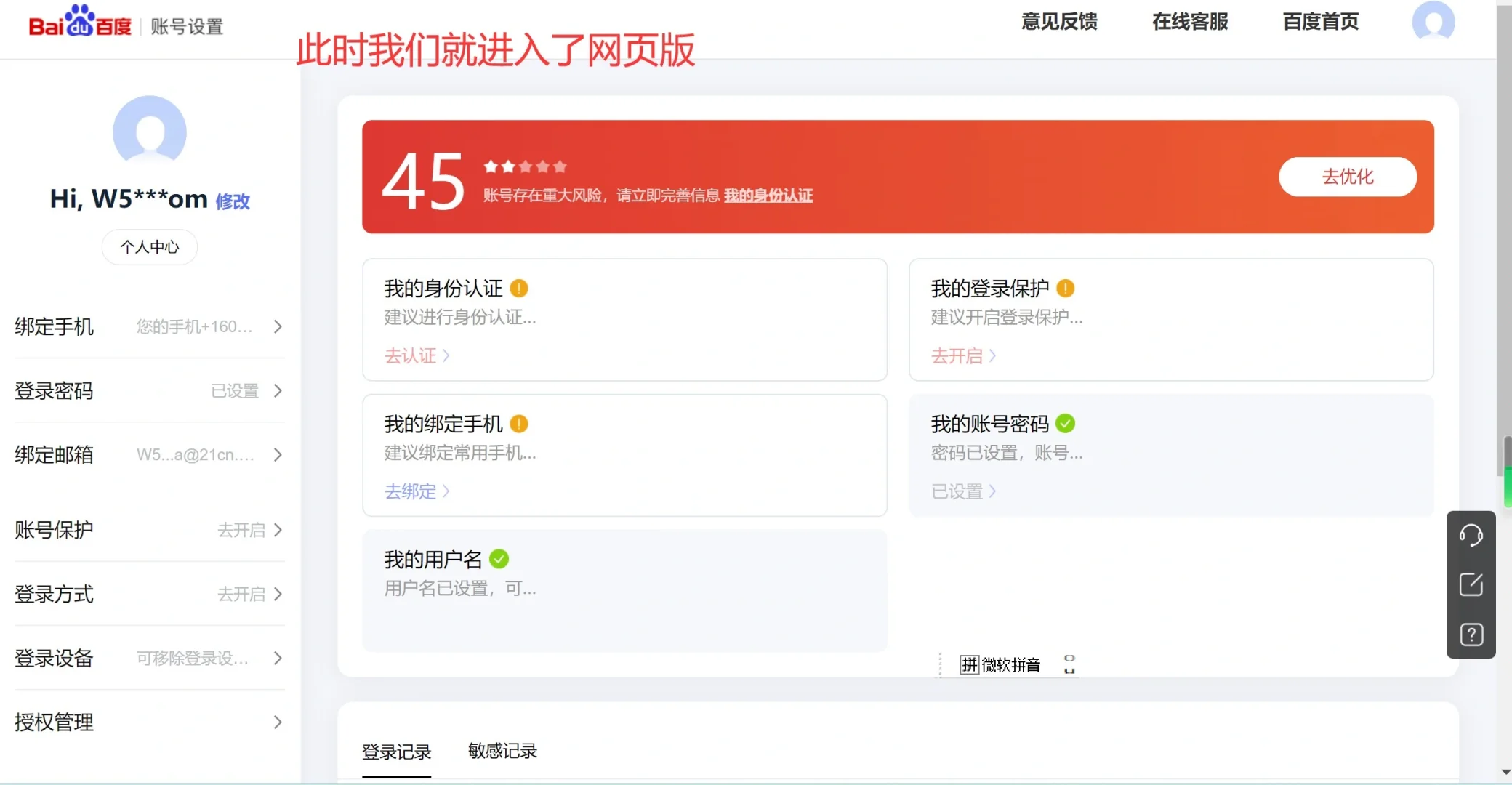Image resolution: width=1512 pixels, height=785 pixels.
Task: Click the warning icon next to 我的身份认证
Action: 519,288
